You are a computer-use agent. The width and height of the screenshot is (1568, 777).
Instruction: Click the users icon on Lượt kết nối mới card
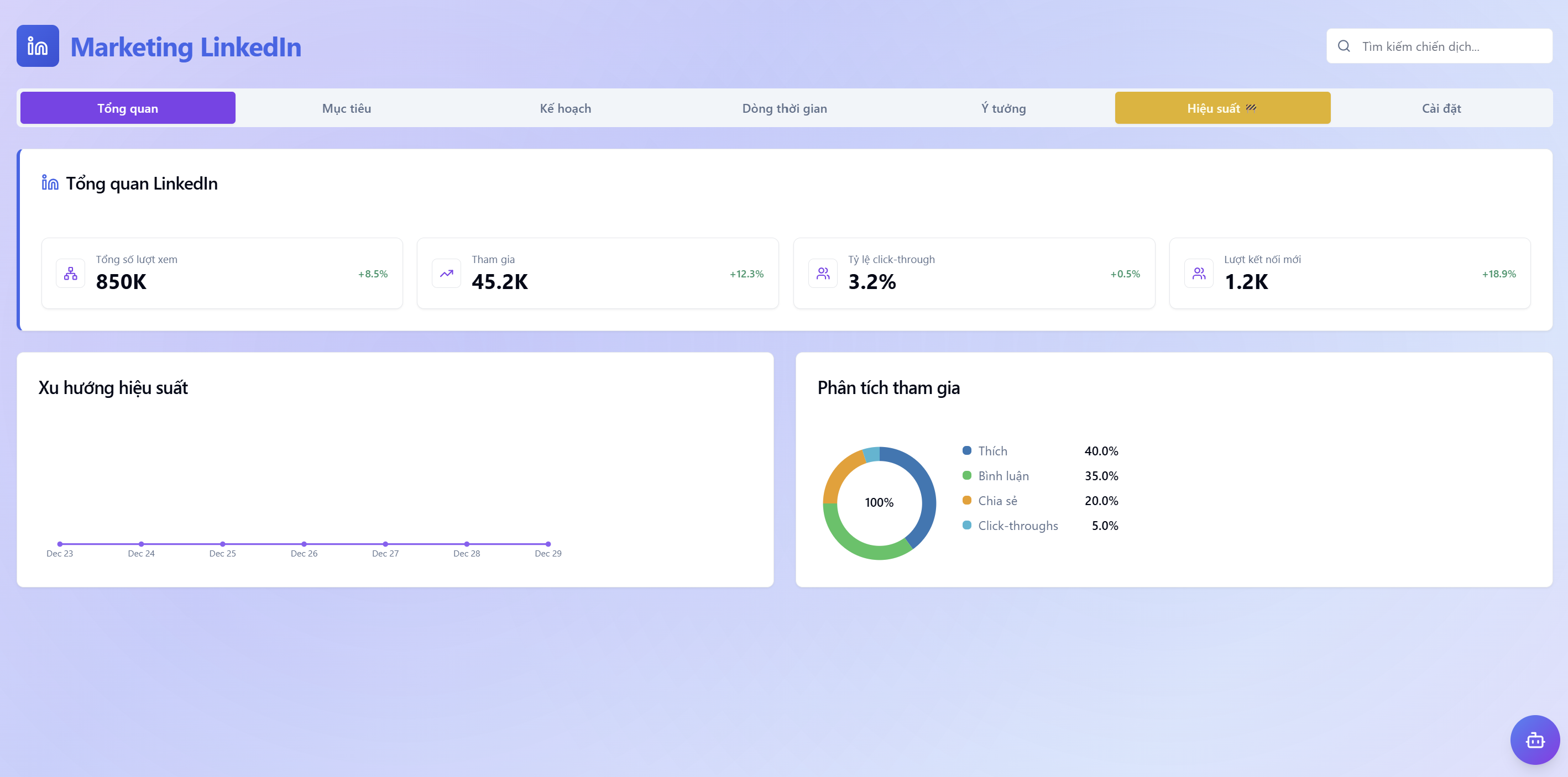click(1199, 273)
